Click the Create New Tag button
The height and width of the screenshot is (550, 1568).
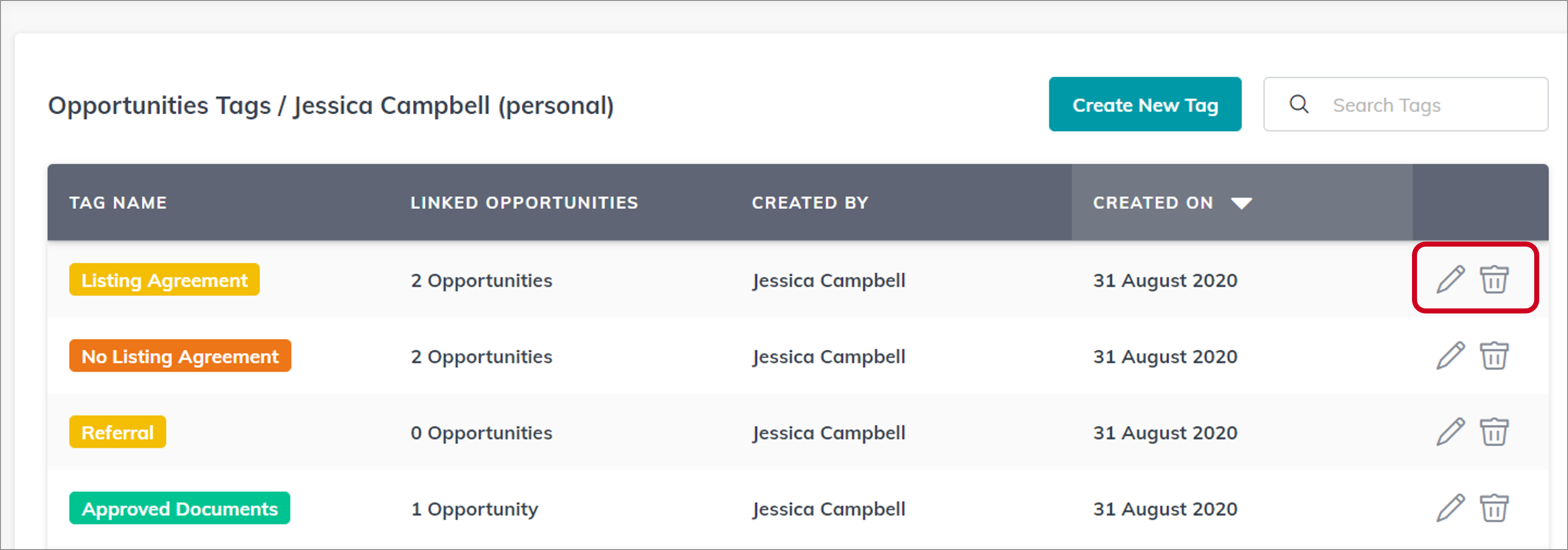pos(1145,104)
